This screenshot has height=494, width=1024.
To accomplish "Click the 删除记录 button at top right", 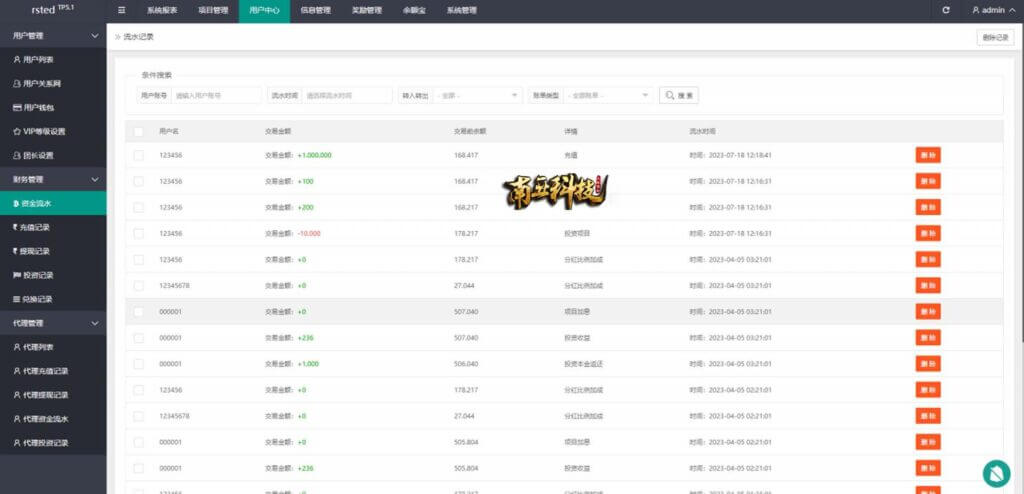I will coord(995,38).
